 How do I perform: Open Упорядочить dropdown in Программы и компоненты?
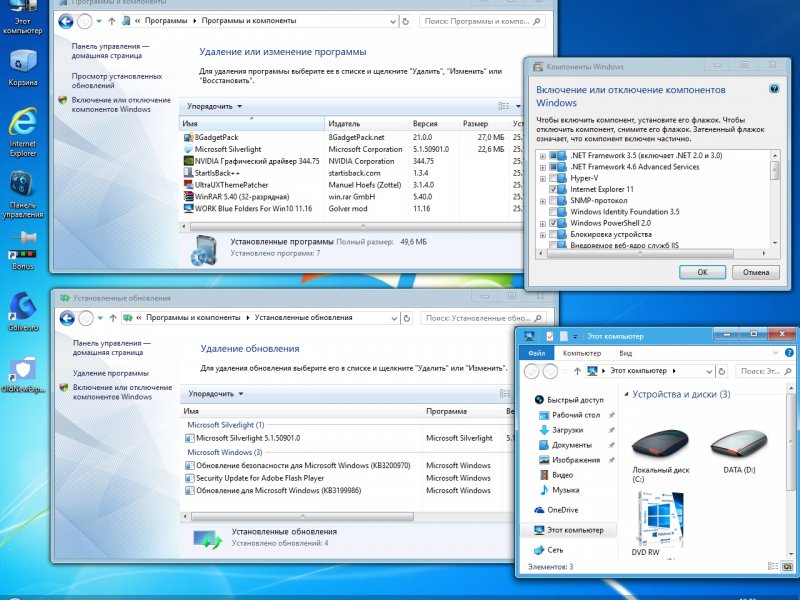pos(214,106)
